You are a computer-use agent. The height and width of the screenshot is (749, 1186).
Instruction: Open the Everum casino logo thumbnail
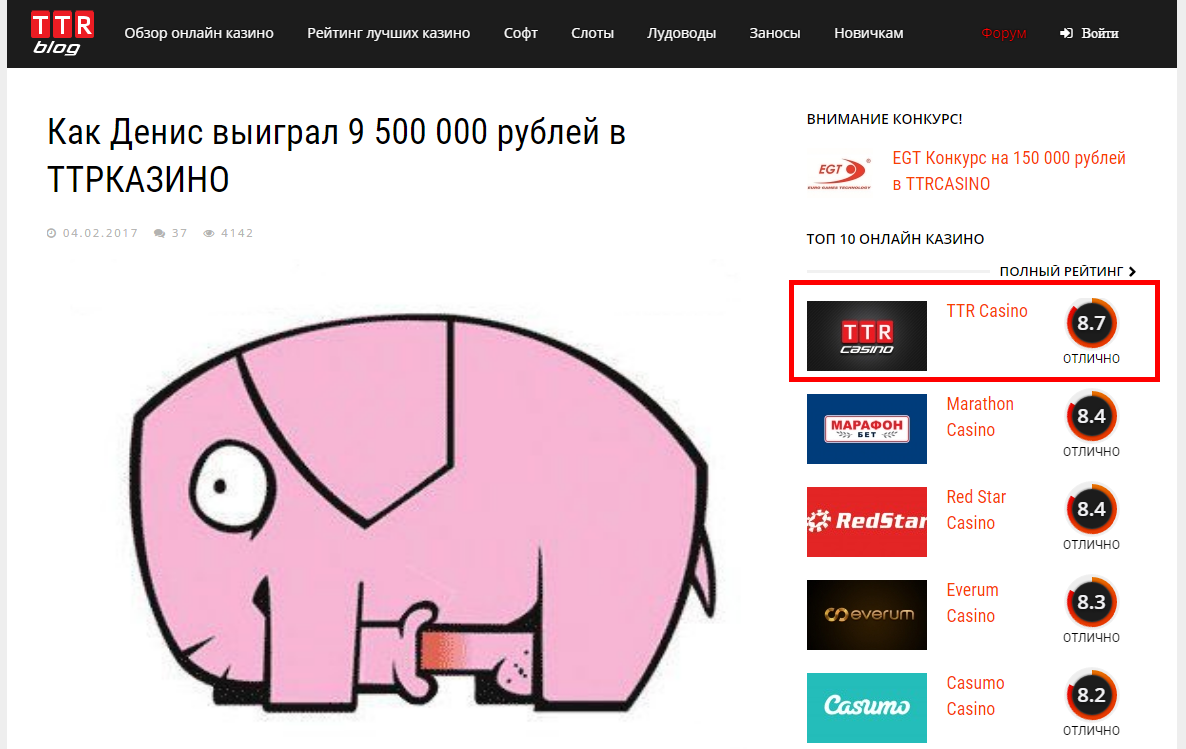coord(867,615)
